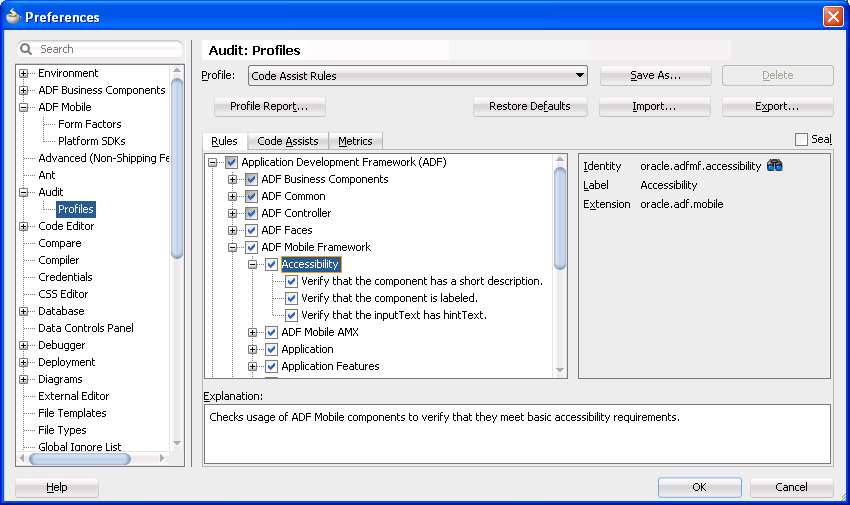Expand the ADF Faces rule node
Screen dimensions: 850x505
[x=233, y=230]
